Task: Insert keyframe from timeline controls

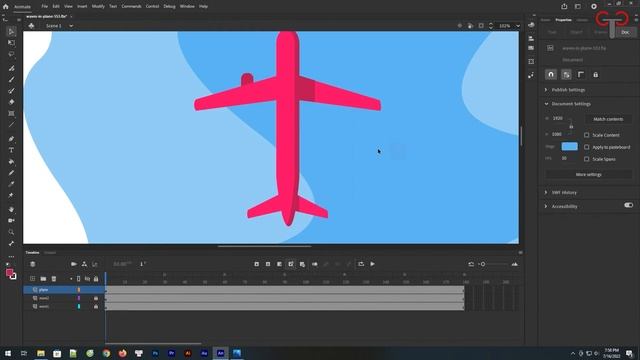Action: tap(257, 264)
